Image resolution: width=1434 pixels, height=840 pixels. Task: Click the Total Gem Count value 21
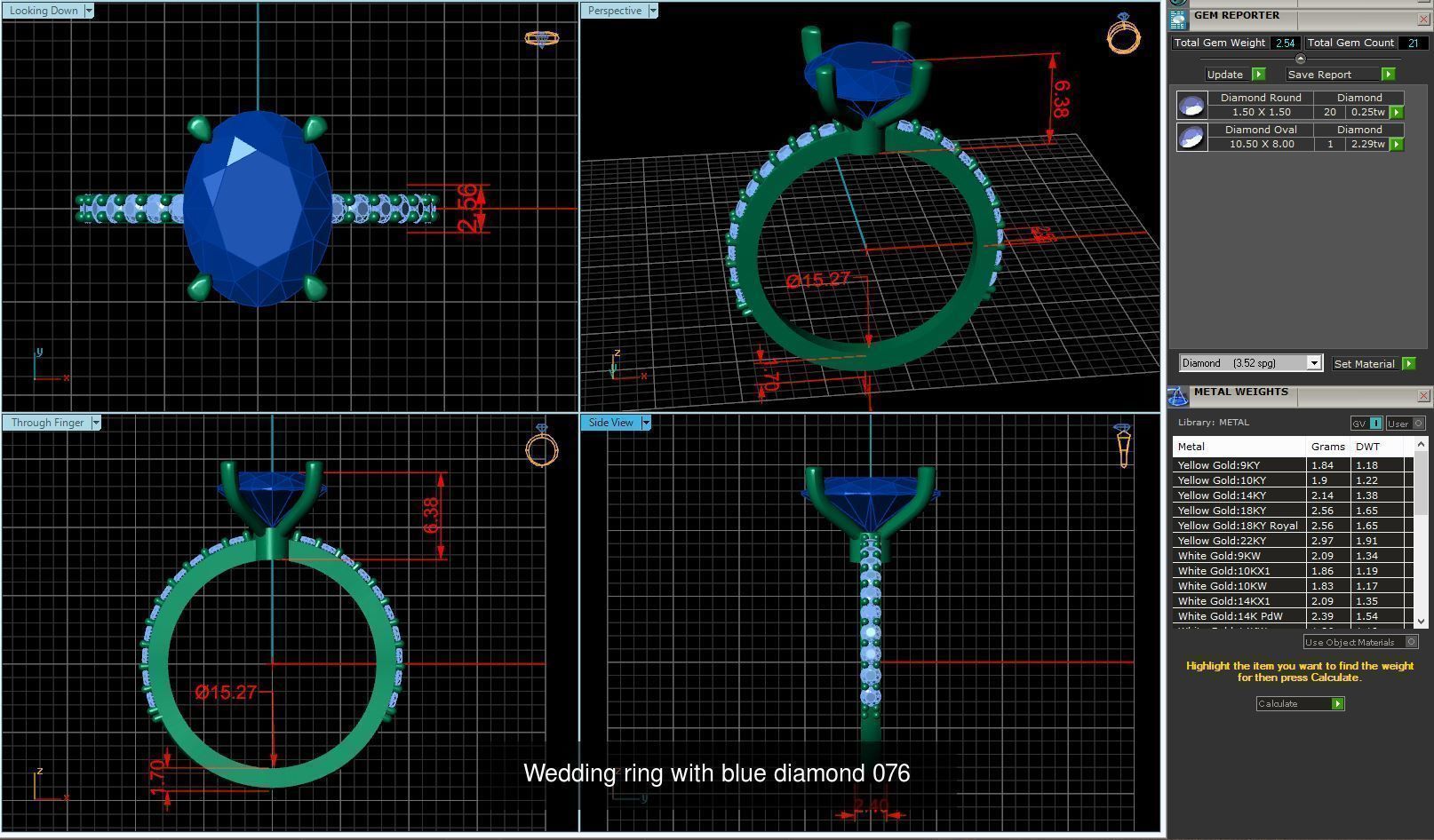point(1413,43)
